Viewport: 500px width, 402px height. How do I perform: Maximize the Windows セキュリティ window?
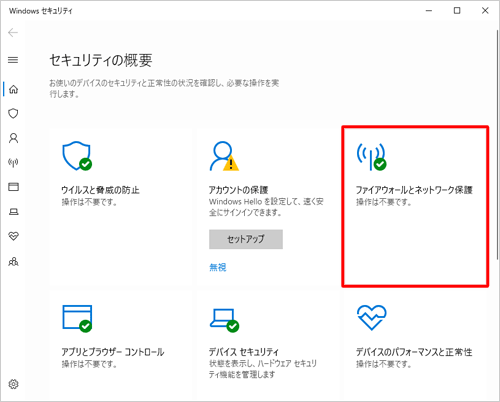pyautogui.click(x=457, y=11)
